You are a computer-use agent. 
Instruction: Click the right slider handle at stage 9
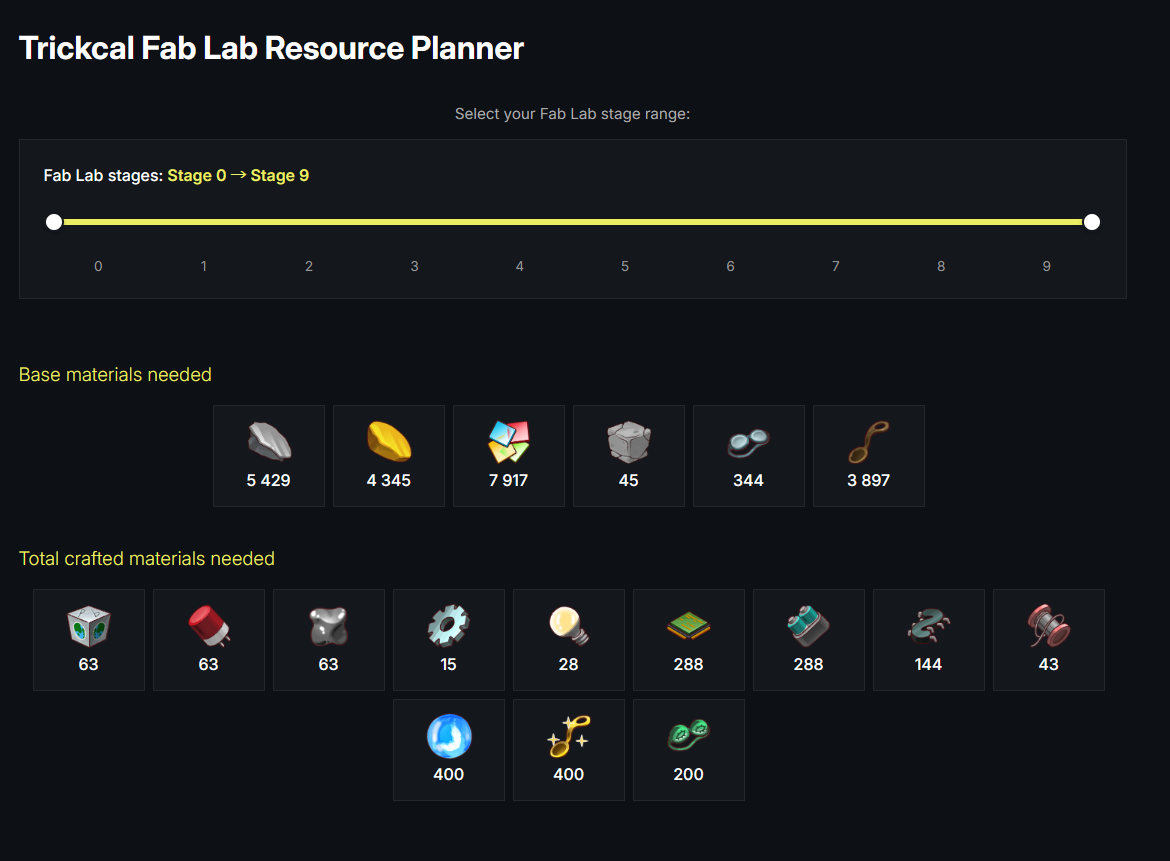pos(1092,222)
